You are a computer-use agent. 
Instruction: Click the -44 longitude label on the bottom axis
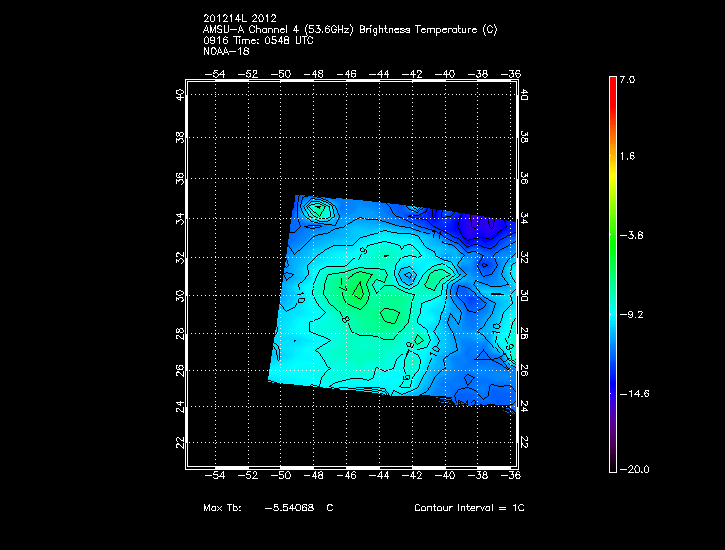381,476
